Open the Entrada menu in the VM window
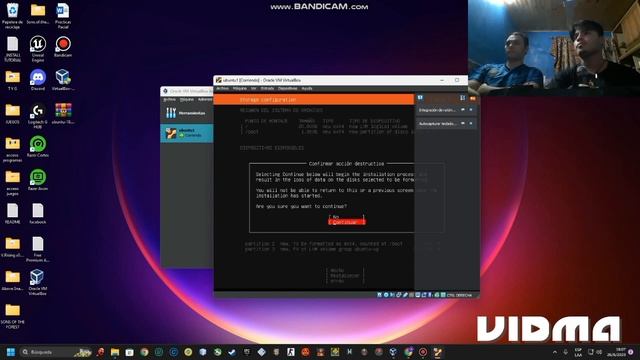The width and height of the screenshot is (640, 360). (267, 89)
